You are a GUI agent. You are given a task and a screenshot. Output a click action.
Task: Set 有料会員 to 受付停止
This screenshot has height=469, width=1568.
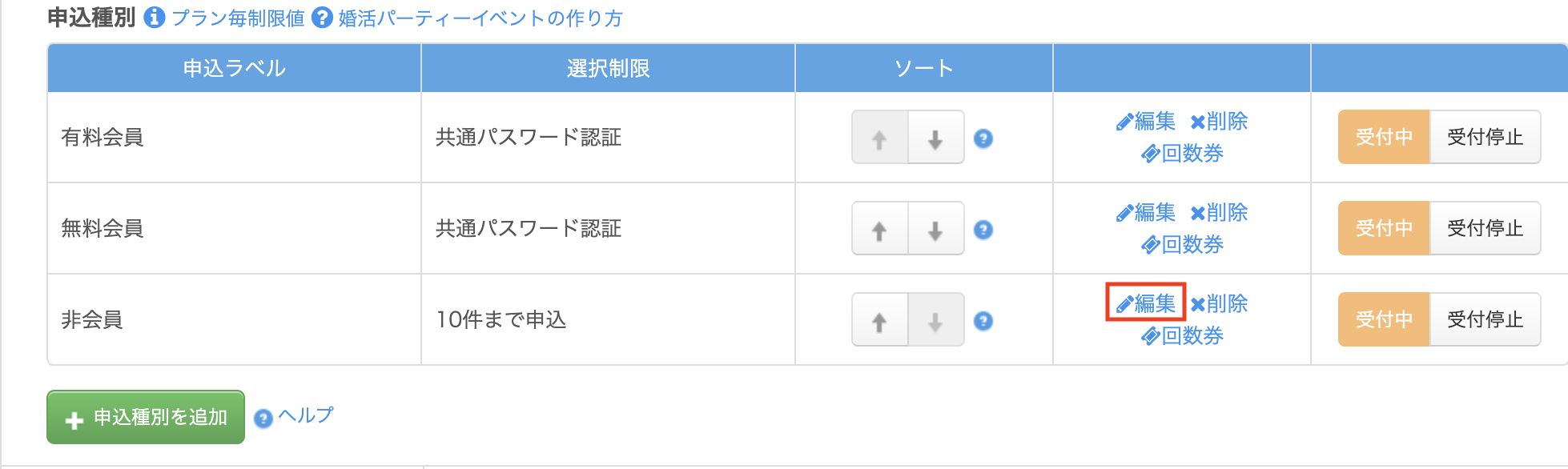[1485, 137]
